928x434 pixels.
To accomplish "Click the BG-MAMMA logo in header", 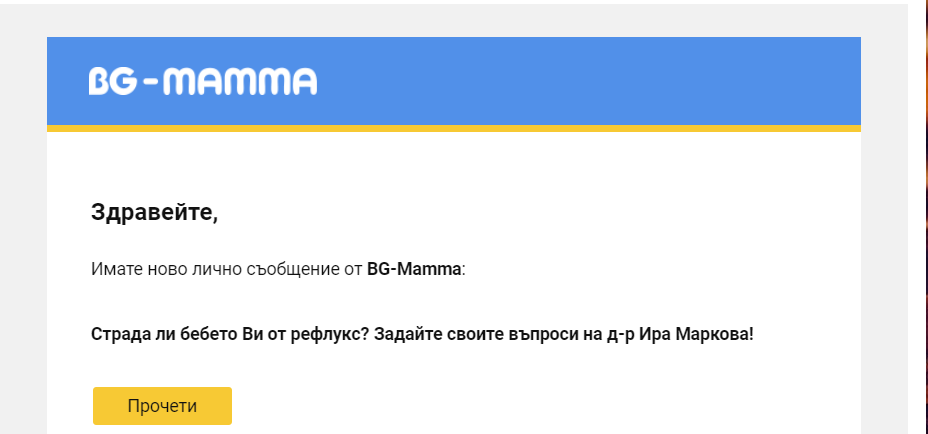I will click(202, 81).
